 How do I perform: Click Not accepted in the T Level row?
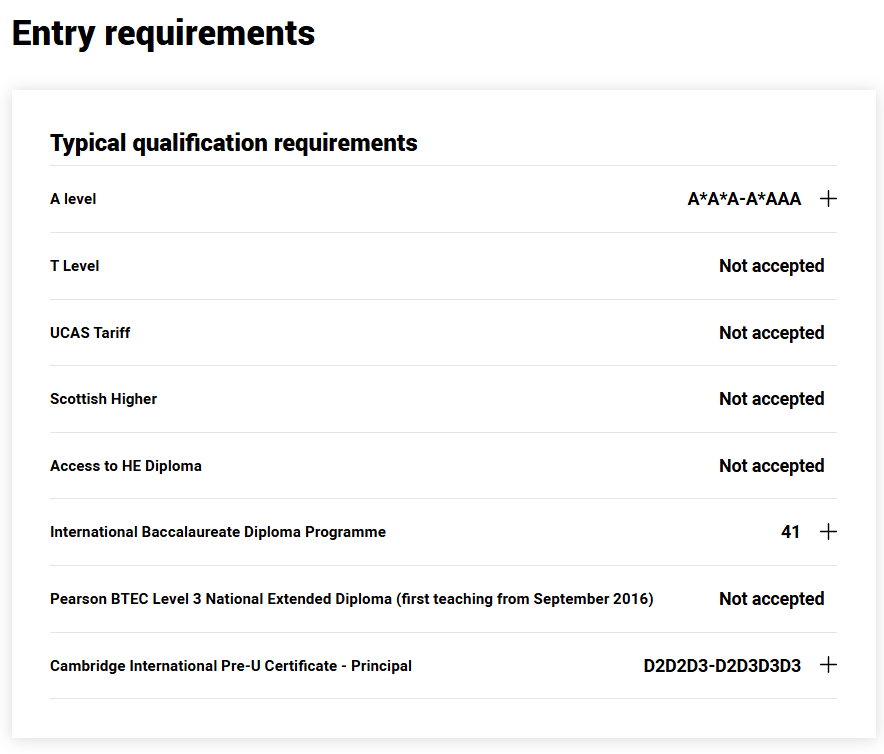click(x=771, y=266)
